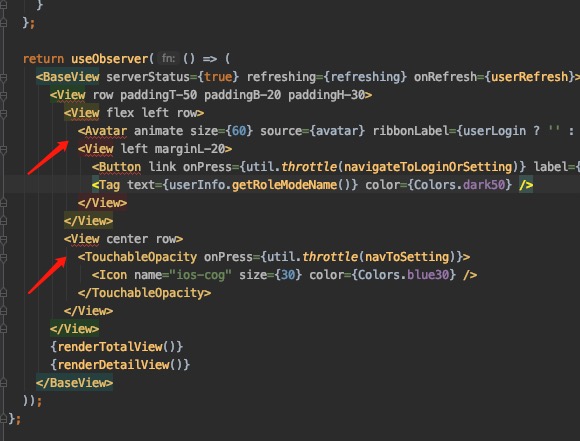The image size is (580, 441).
Task: Click navigateToLoginOrSetting function reference
Action: tap(428, 167)
